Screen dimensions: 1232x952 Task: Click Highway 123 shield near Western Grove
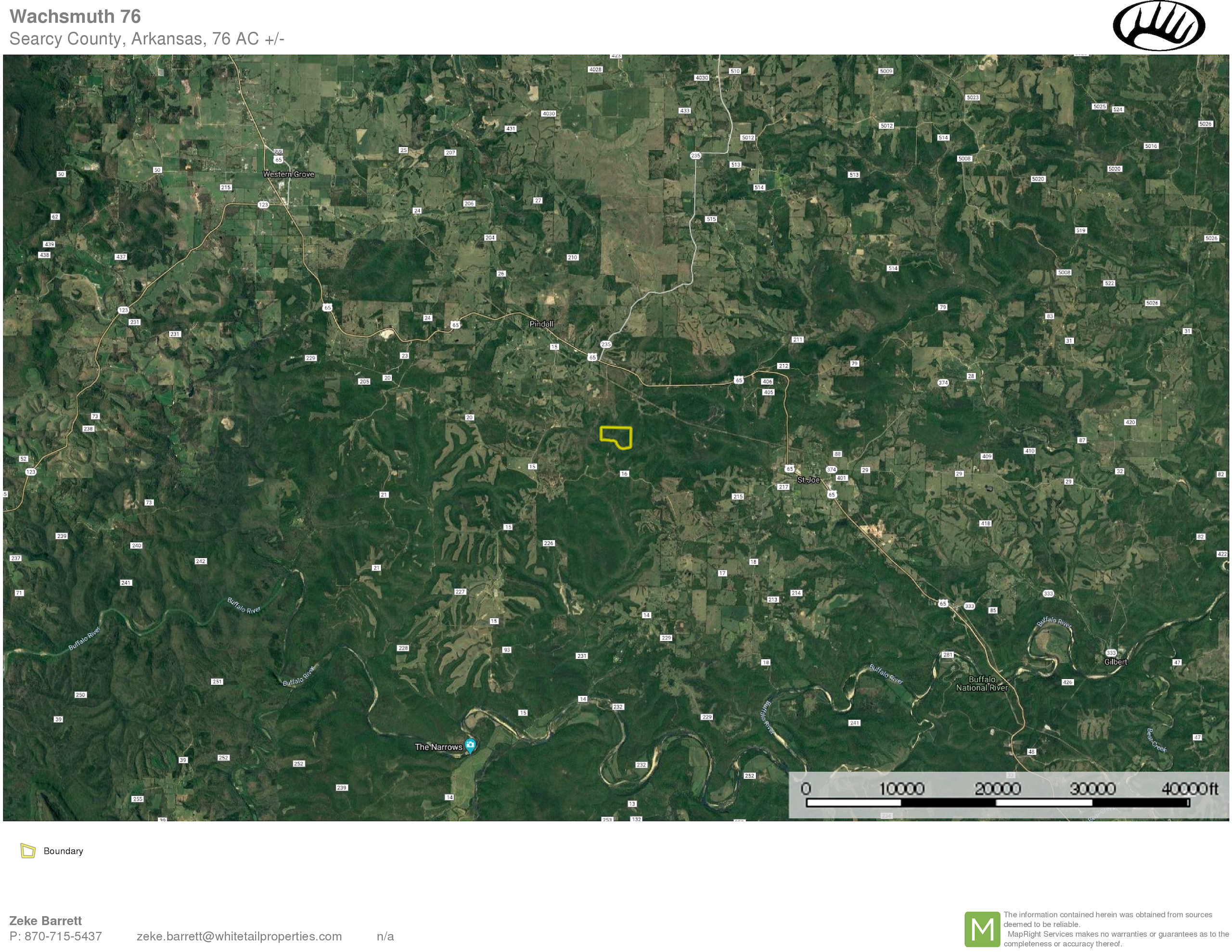coord(263,205)
